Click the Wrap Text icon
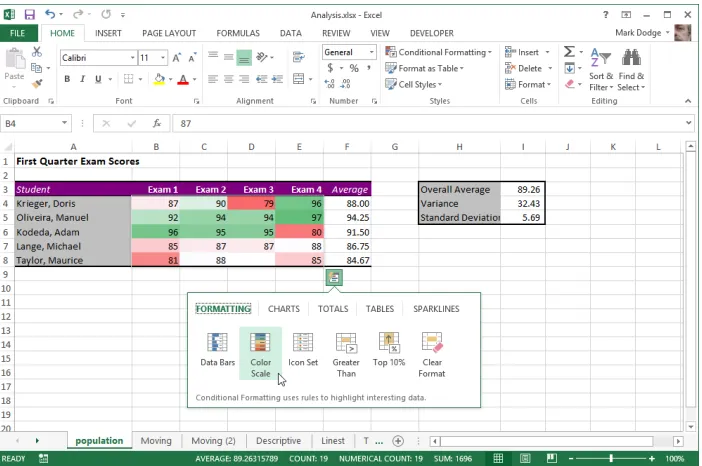 coord(299,57)
